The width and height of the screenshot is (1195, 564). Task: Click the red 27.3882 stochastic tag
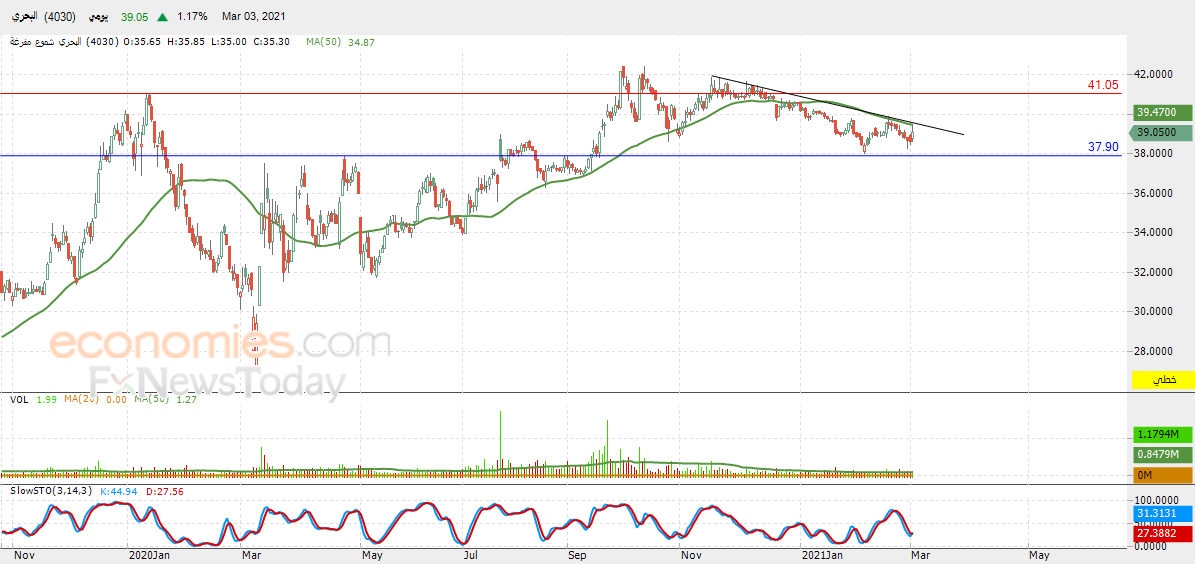(x=1162, y=534)
